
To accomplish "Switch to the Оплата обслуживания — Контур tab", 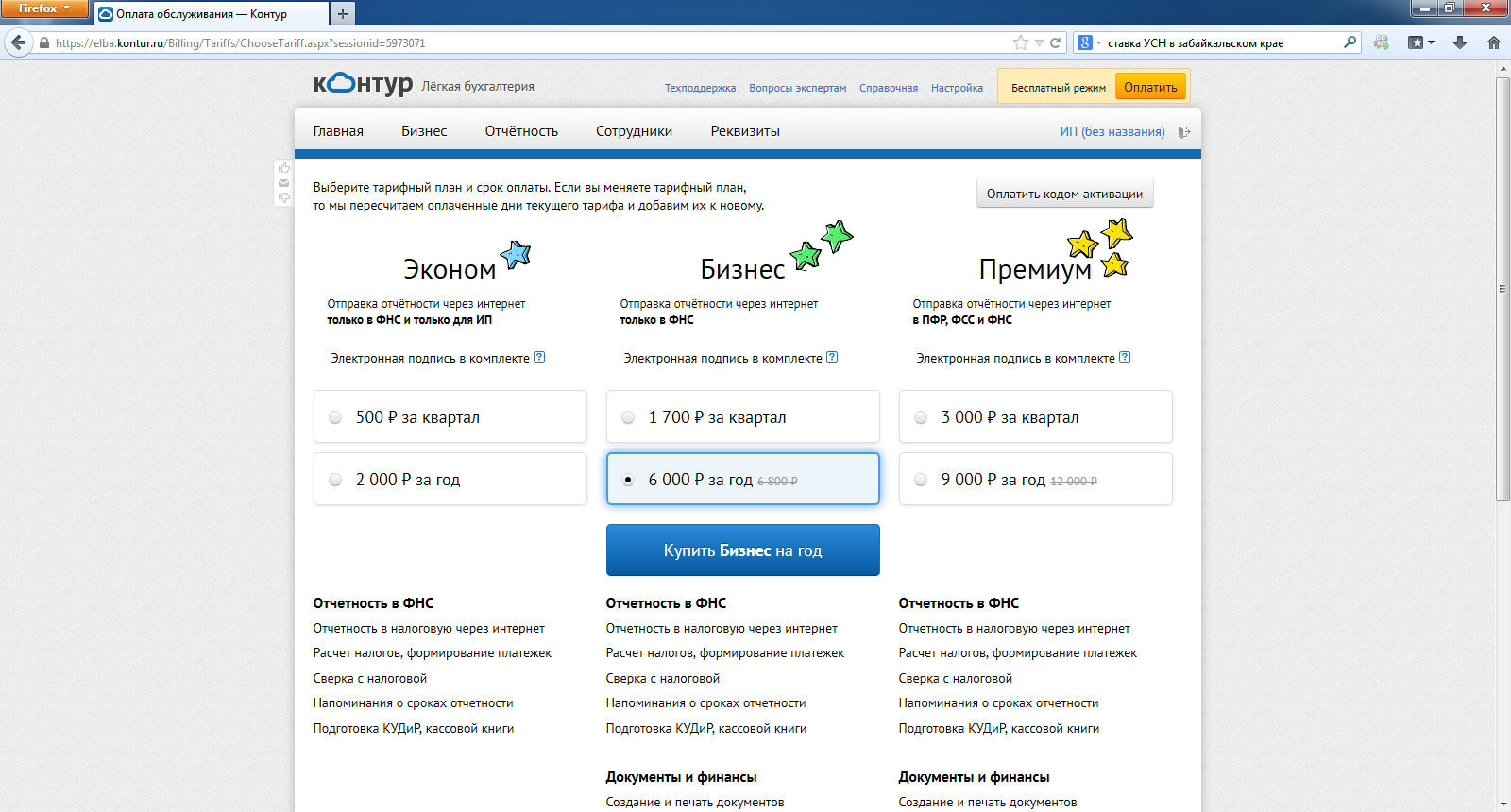I will [212, 14].
